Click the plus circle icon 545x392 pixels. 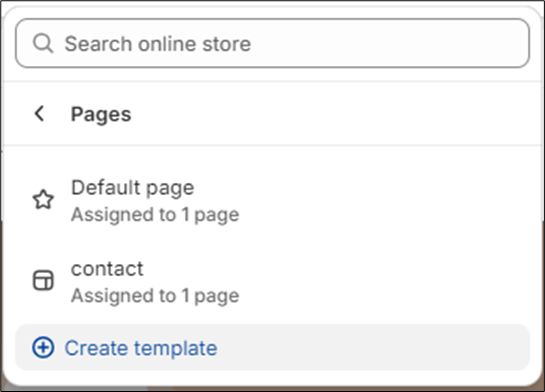pyautogui.click(x=43, y=347)
